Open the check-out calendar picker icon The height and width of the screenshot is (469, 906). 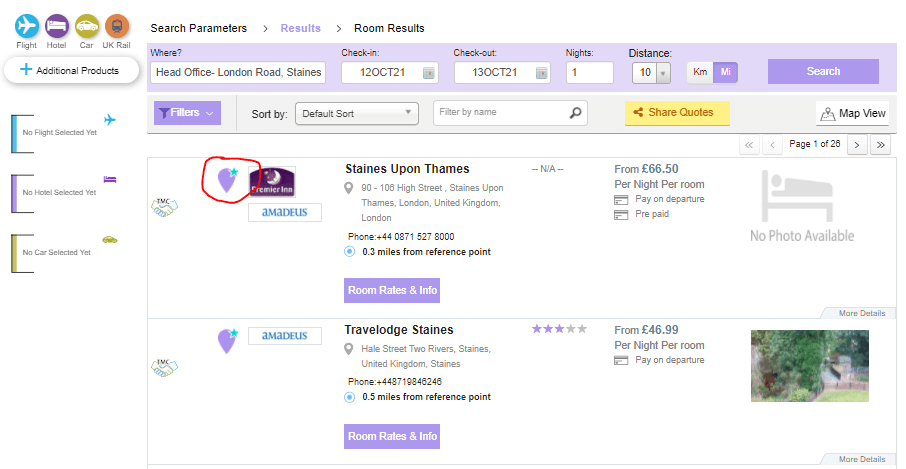[541, 73]
